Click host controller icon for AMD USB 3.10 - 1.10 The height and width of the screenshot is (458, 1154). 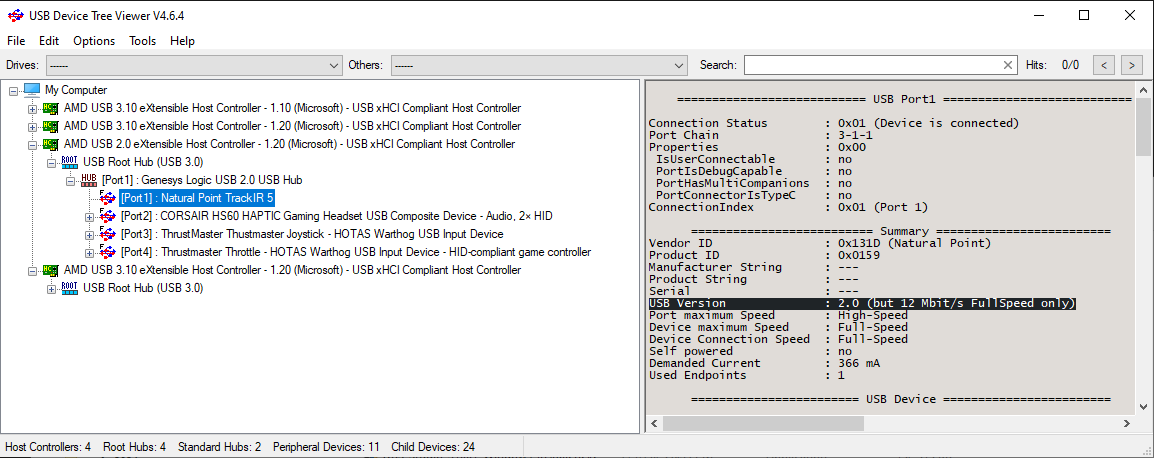(51, 108)
